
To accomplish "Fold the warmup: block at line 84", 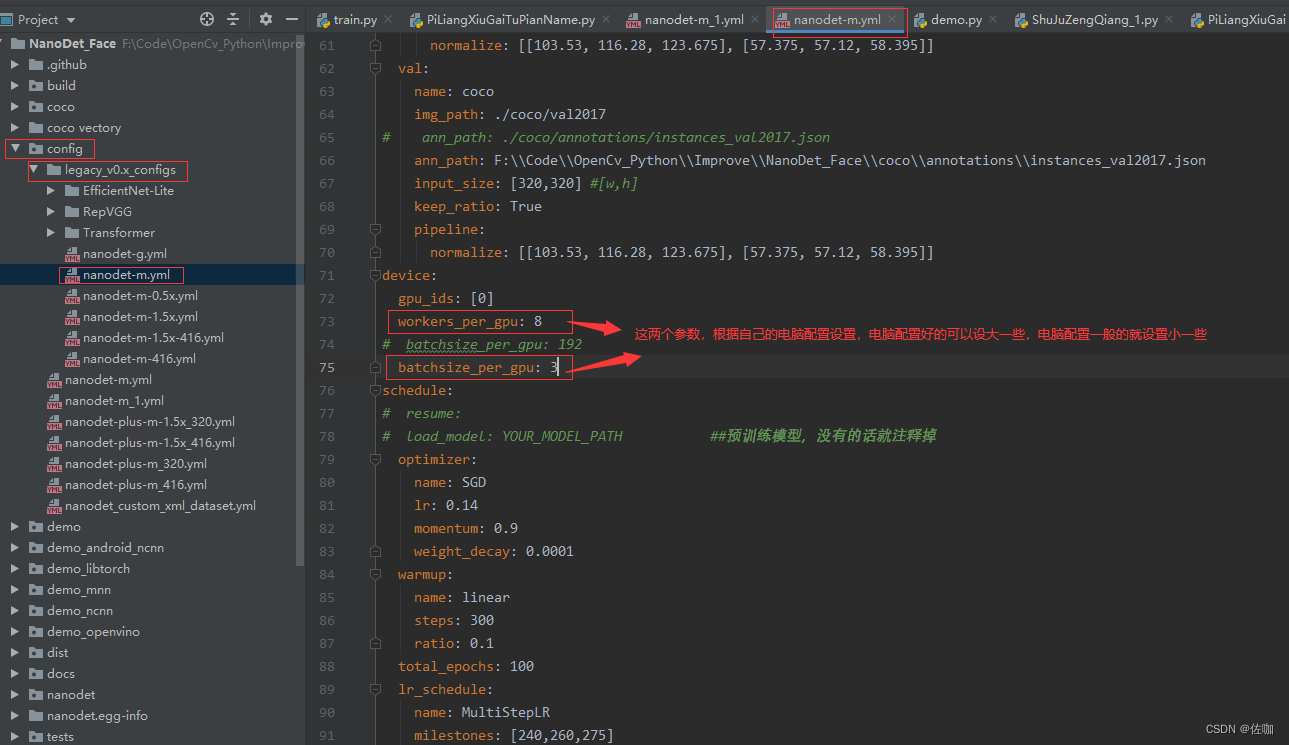I will click(375, 575).
